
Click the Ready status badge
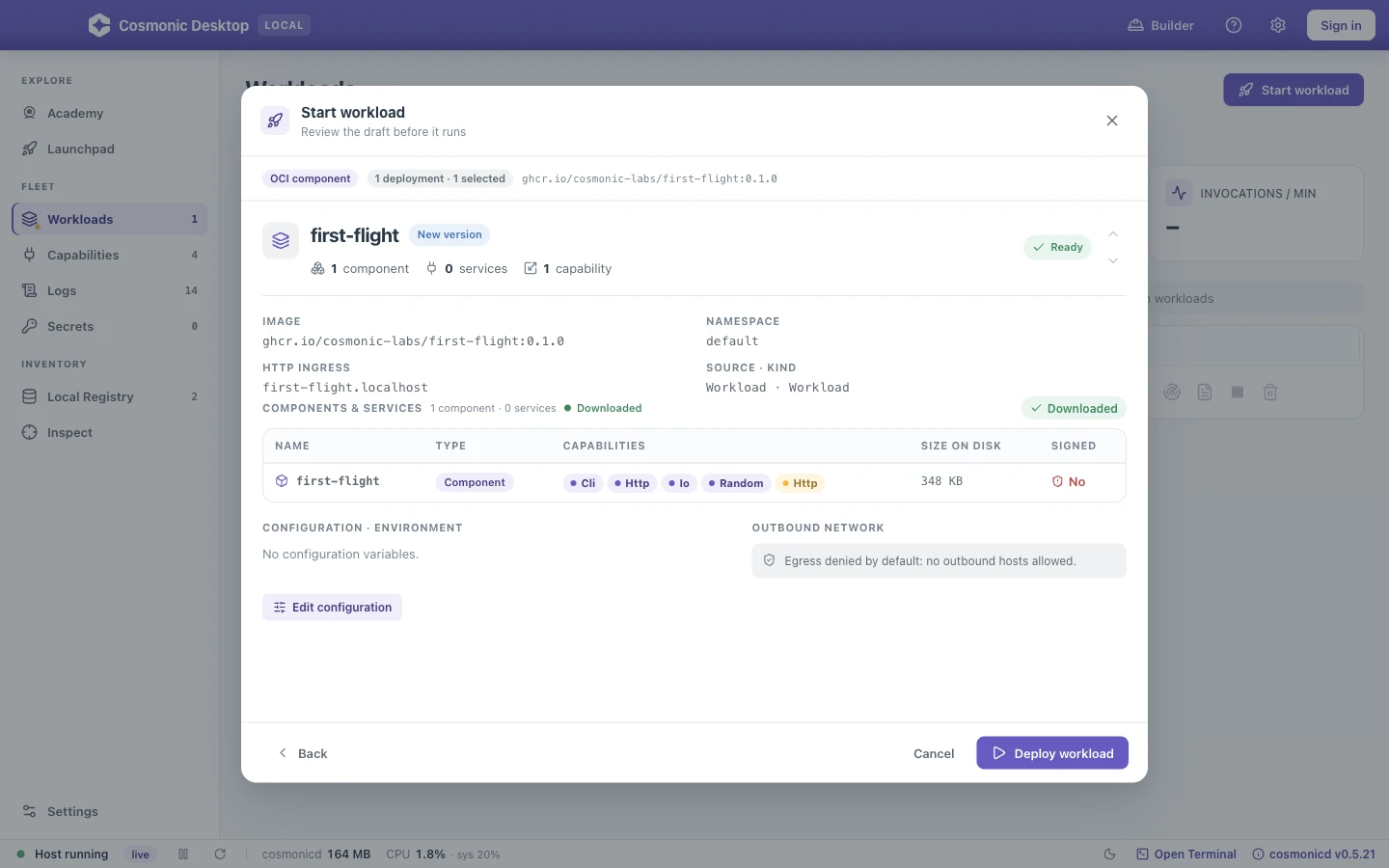(1057, 247)
